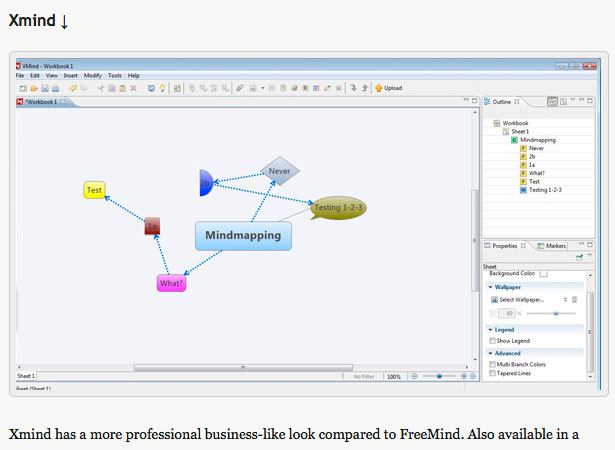Click the Zoom out minus icon

click(x=414, y=376)
